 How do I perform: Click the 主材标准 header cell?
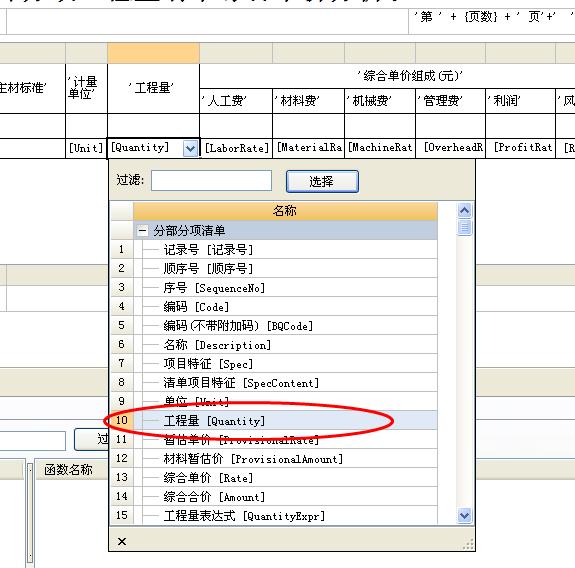(x=32, y=88)
